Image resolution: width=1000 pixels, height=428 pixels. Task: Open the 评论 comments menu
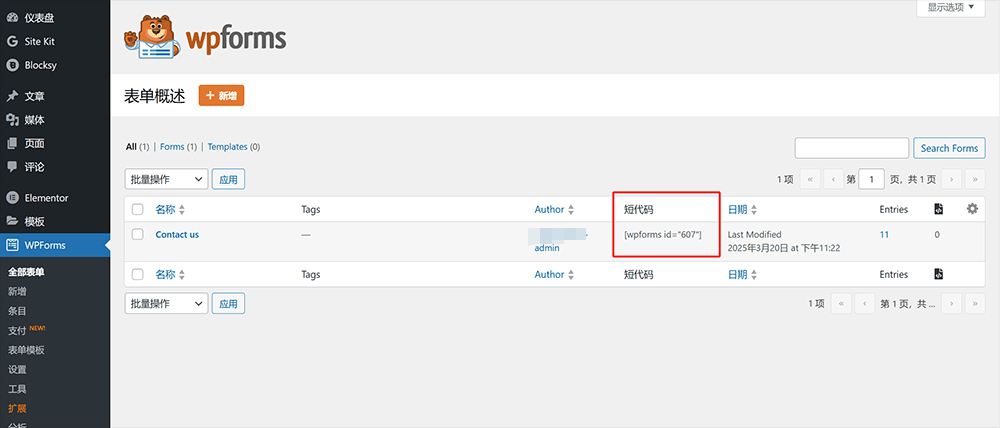point(55,167)
